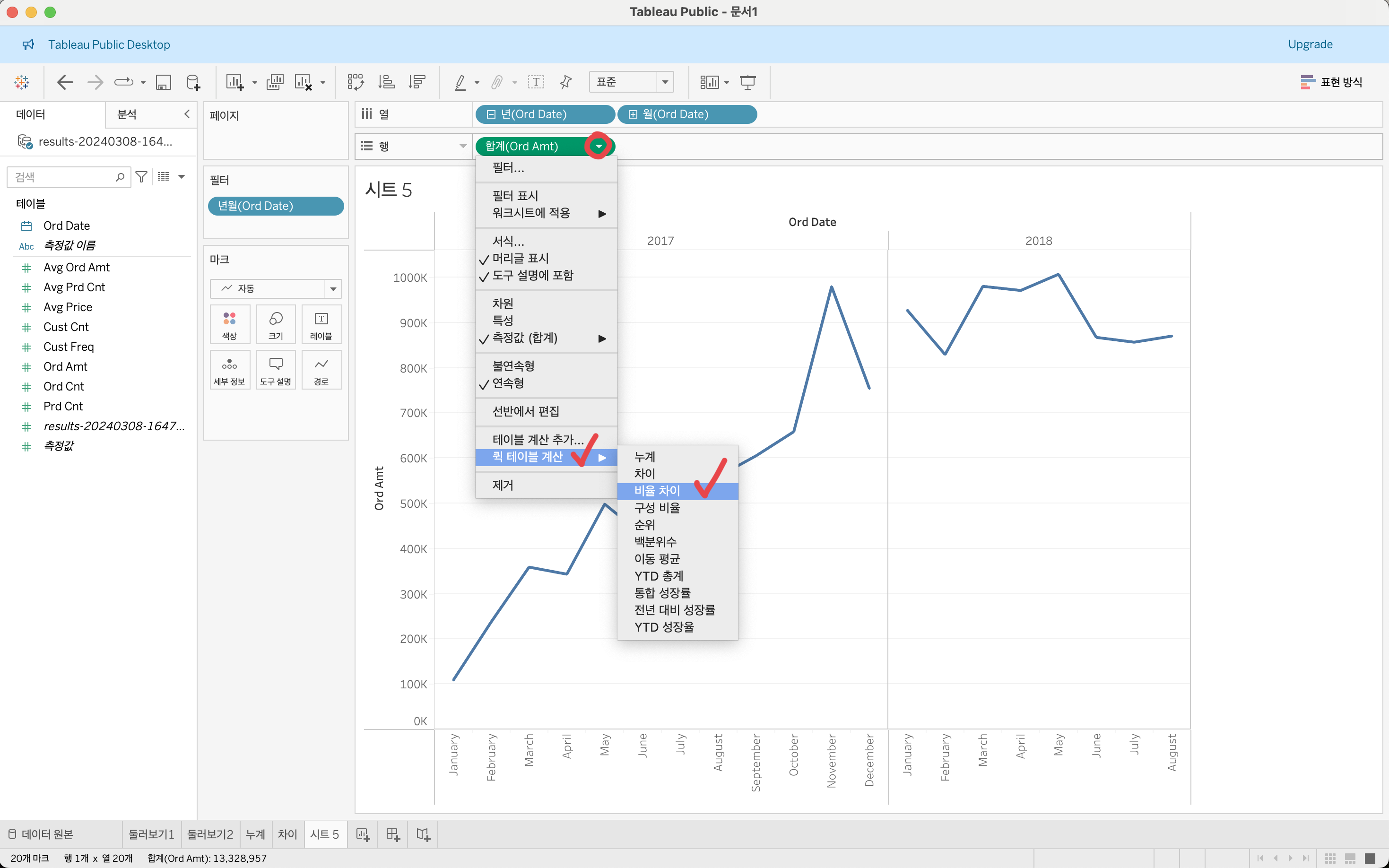Open the 표현 방식 Show Me panel
This screenshot has width=1389, height=868.
(x=1332, y=82)
